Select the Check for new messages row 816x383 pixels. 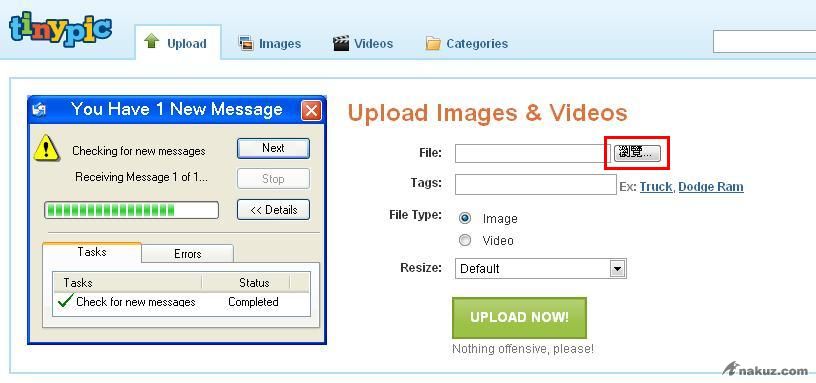(x=181, y=301)
